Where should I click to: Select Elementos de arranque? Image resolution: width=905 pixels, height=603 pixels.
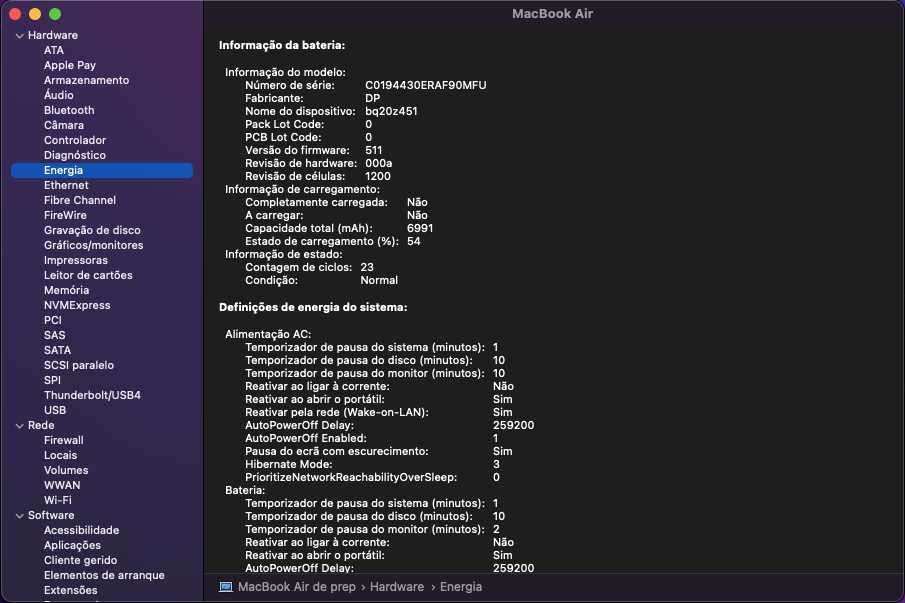pyautogui.click(x=104, y=575)
